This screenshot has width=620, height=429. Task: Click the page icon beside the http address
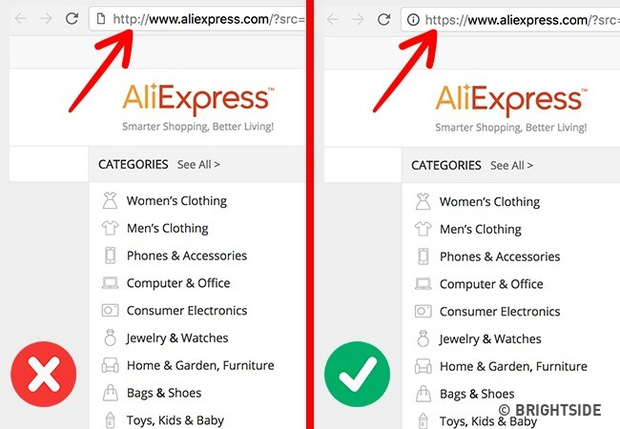tap(101, 19)
